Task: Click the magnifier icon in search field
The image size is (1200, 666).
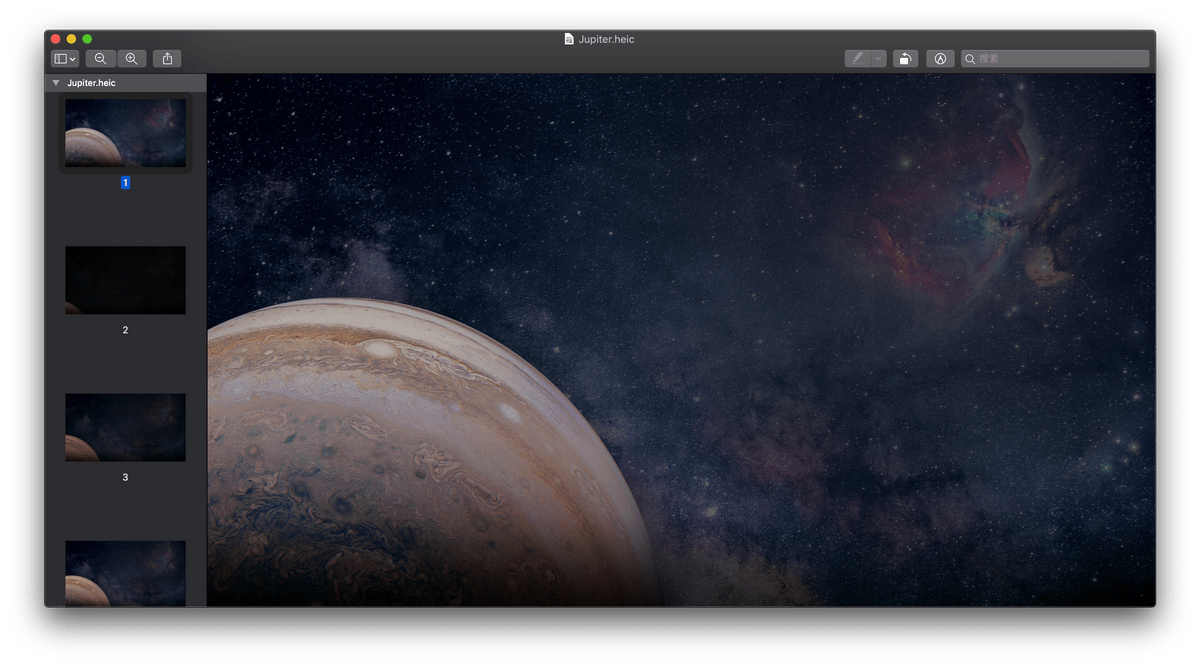Action: [970, 59]
